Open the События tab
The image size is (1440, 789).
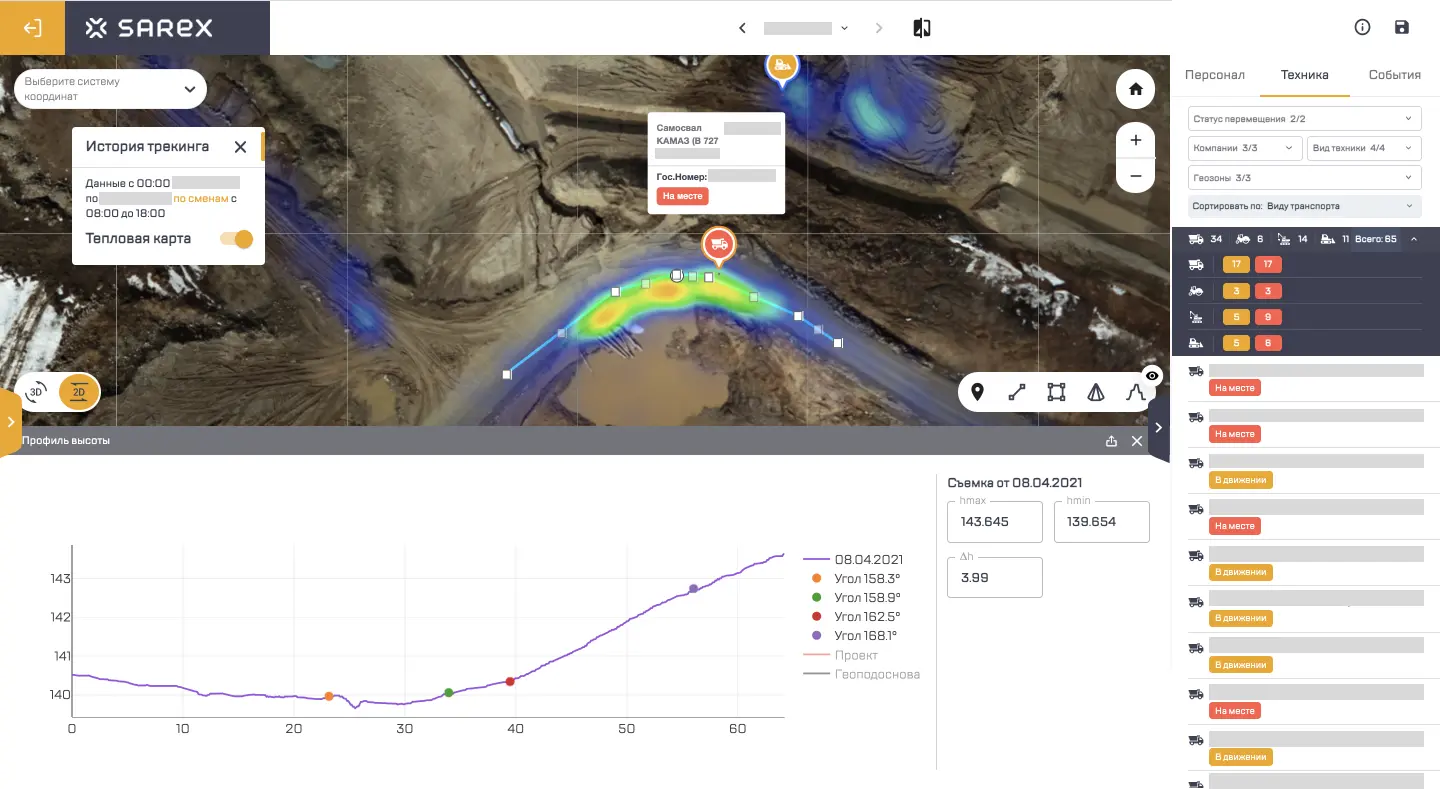click(x=1394, y=75)
